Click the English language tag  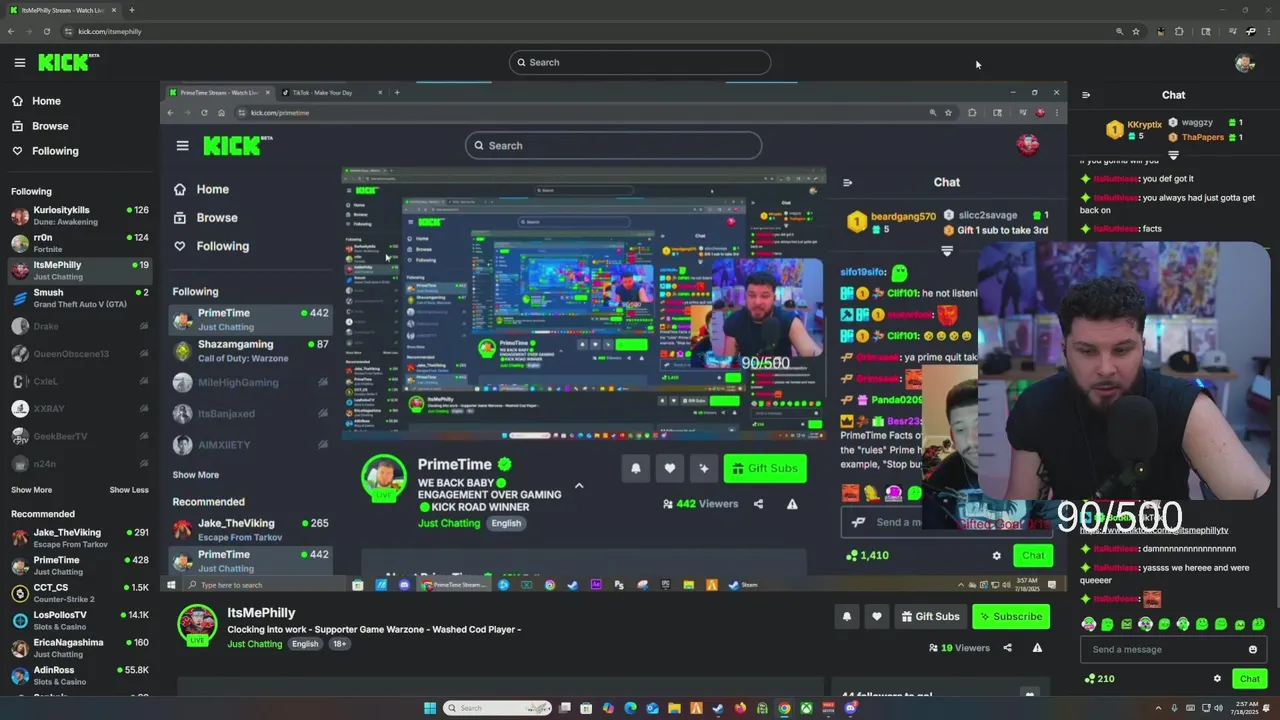point(305,644)
